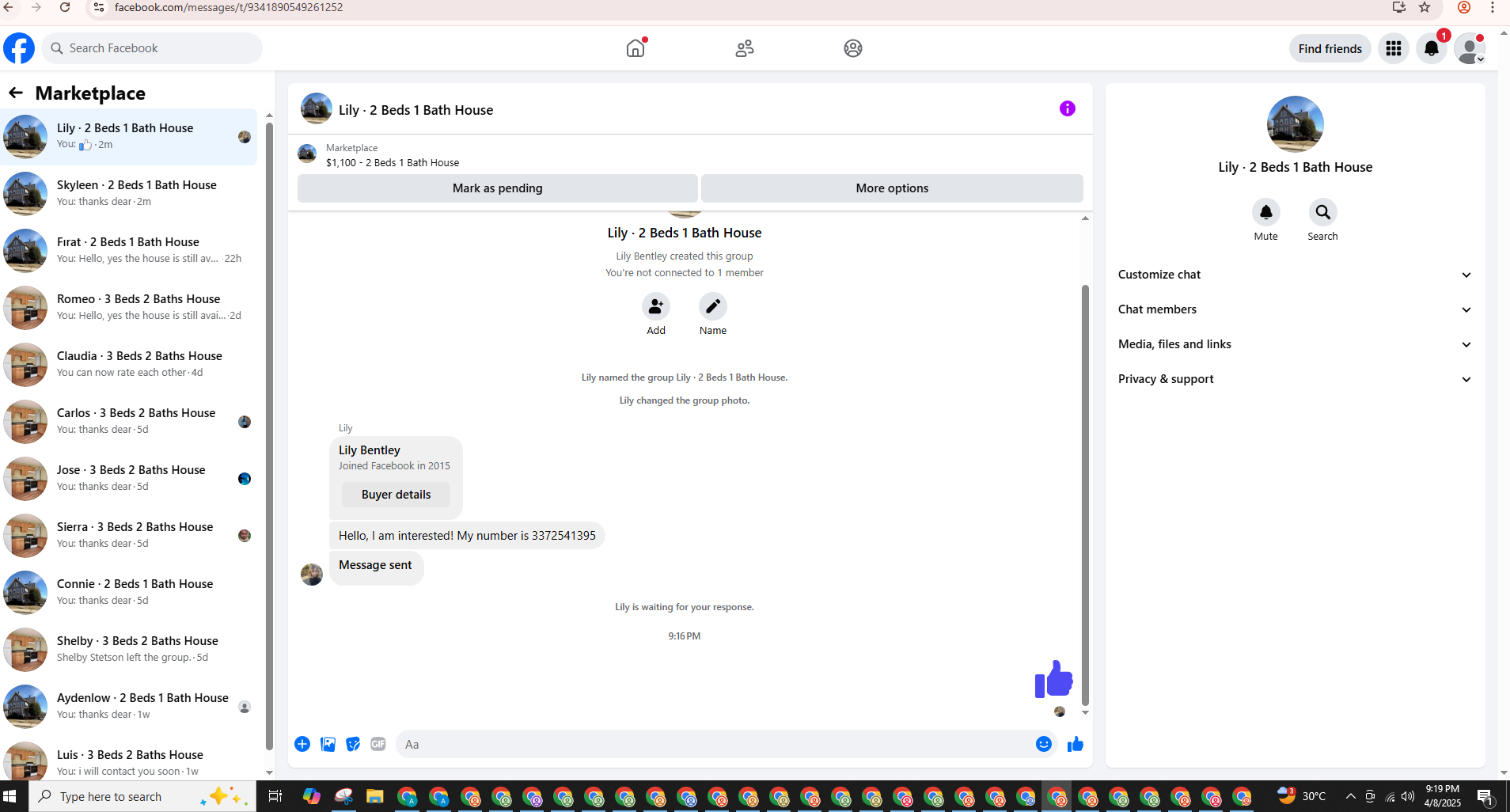Open the notifications bell
Image resolution: width=1510 pixels, height=812 pixels.
(x=1432, y=48)
